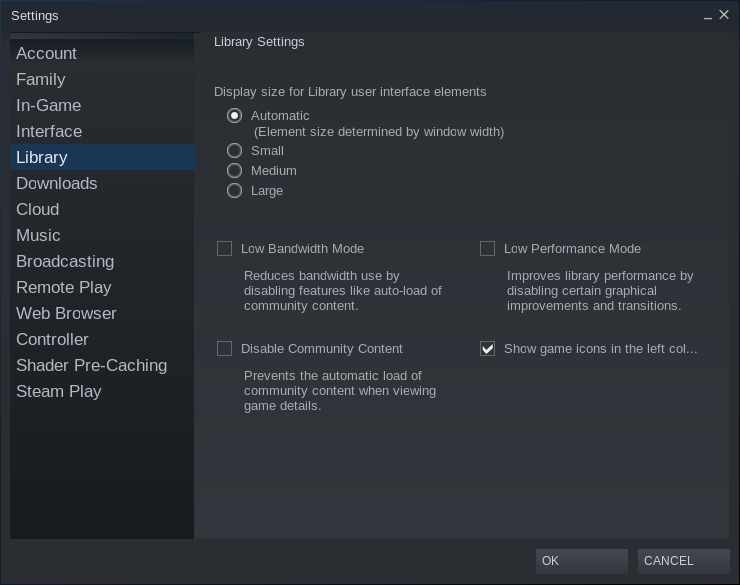Screen dimensions: 740x585
Task: Open Shader Pre-Caching settings
Action: click(x=102, y=365)
